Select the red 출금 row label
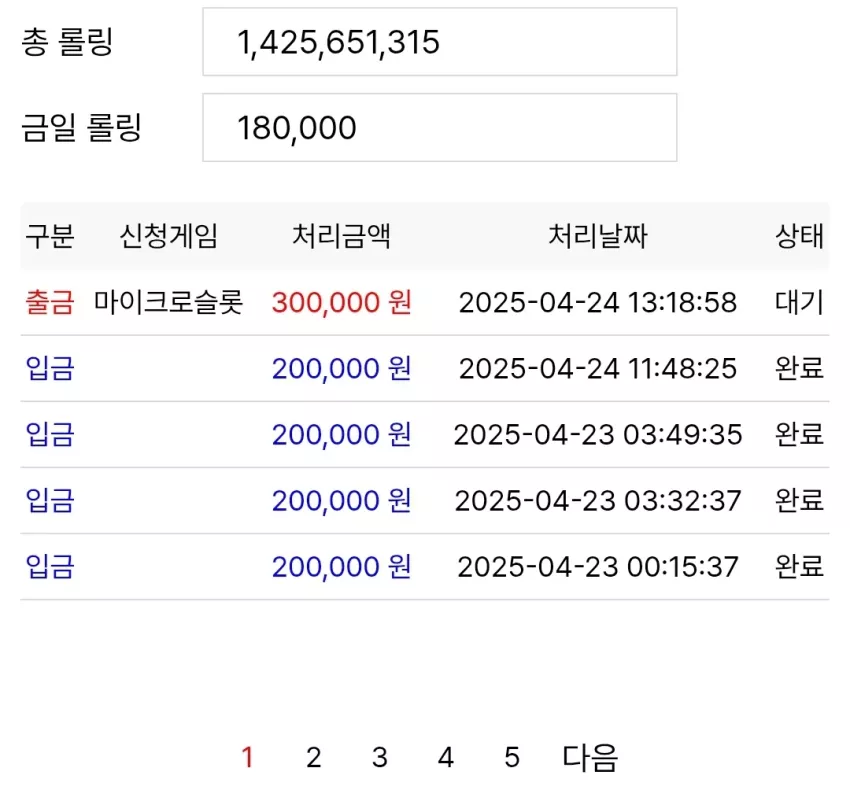The height and width of the screenshot is (801, 850). [x=50, y=302]
